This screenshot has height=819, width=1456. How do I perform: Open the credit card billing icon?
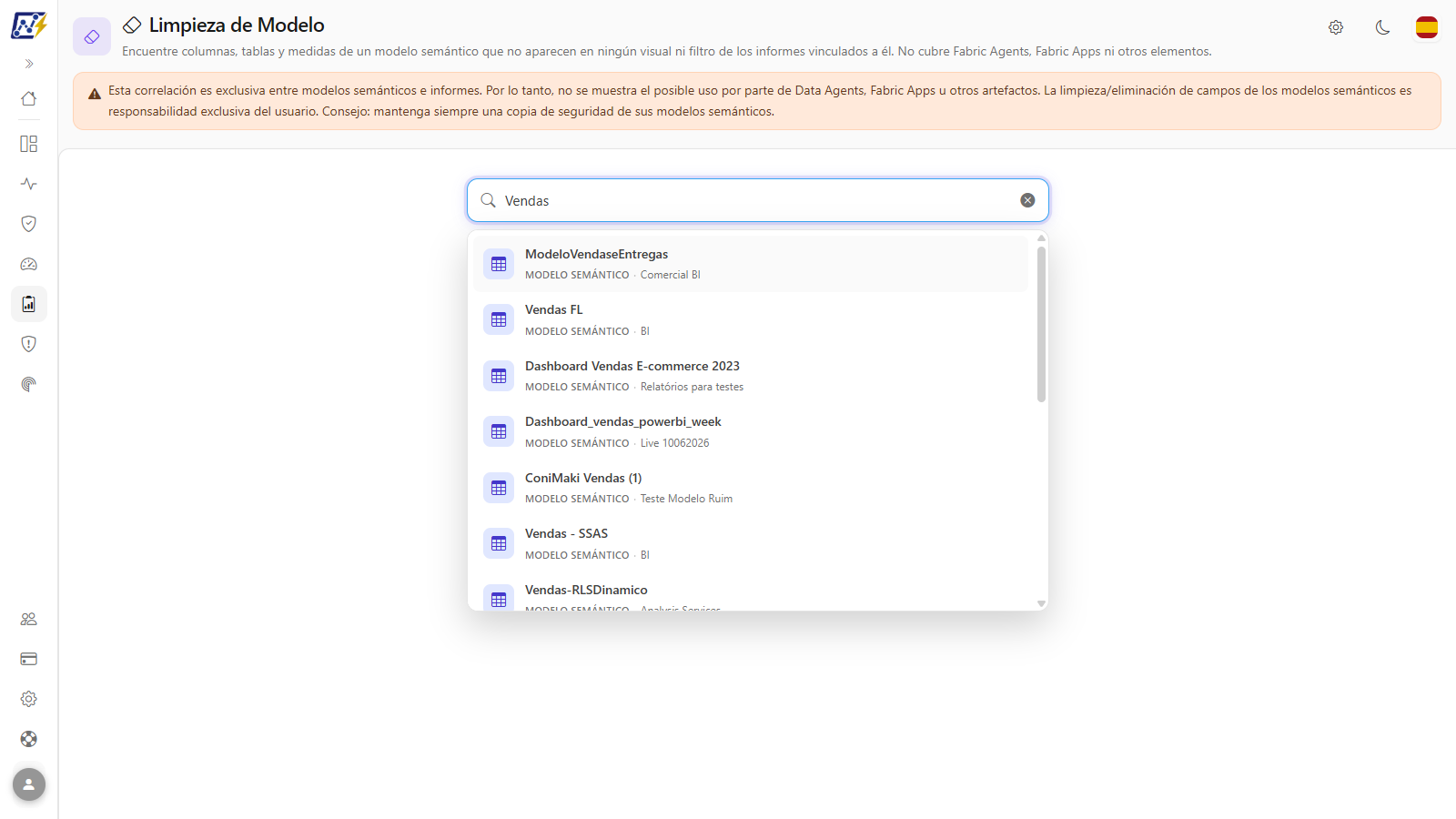point(29,659)
